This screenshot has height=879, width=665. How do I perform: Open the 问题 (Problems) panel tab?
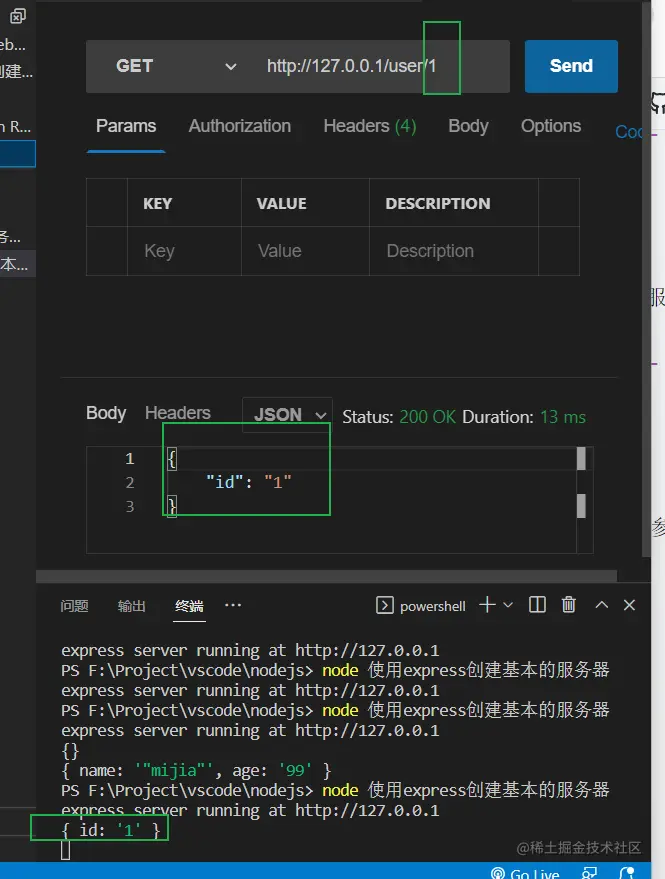74,606
